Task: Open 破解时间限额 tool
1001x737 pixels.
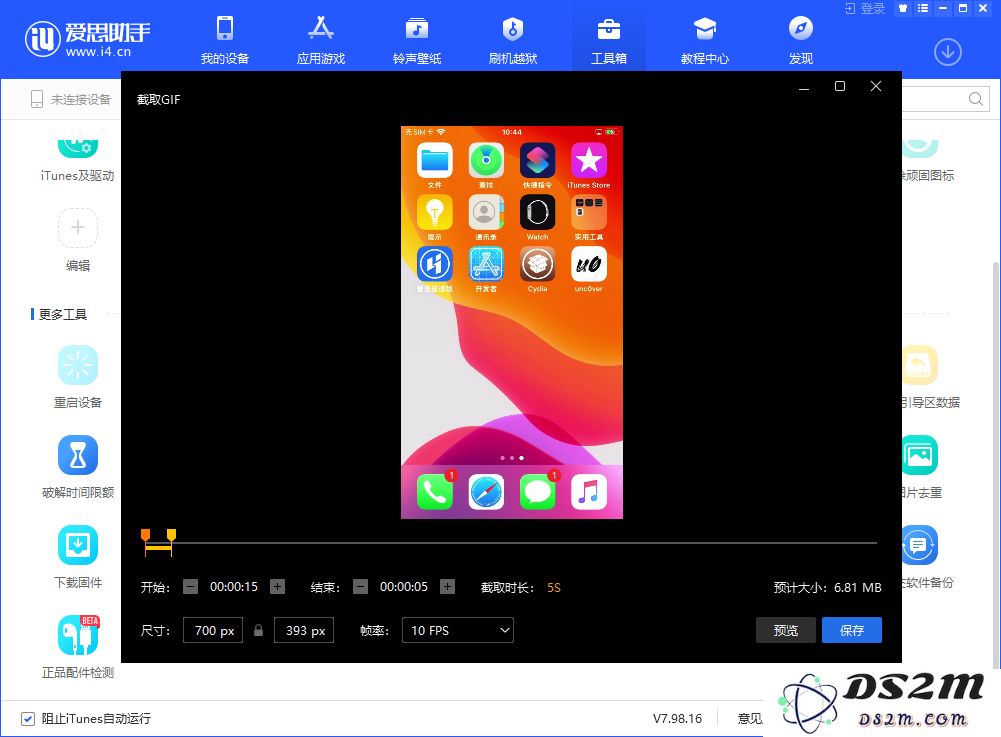Action: pyautogui.click(x=78, y=467)
